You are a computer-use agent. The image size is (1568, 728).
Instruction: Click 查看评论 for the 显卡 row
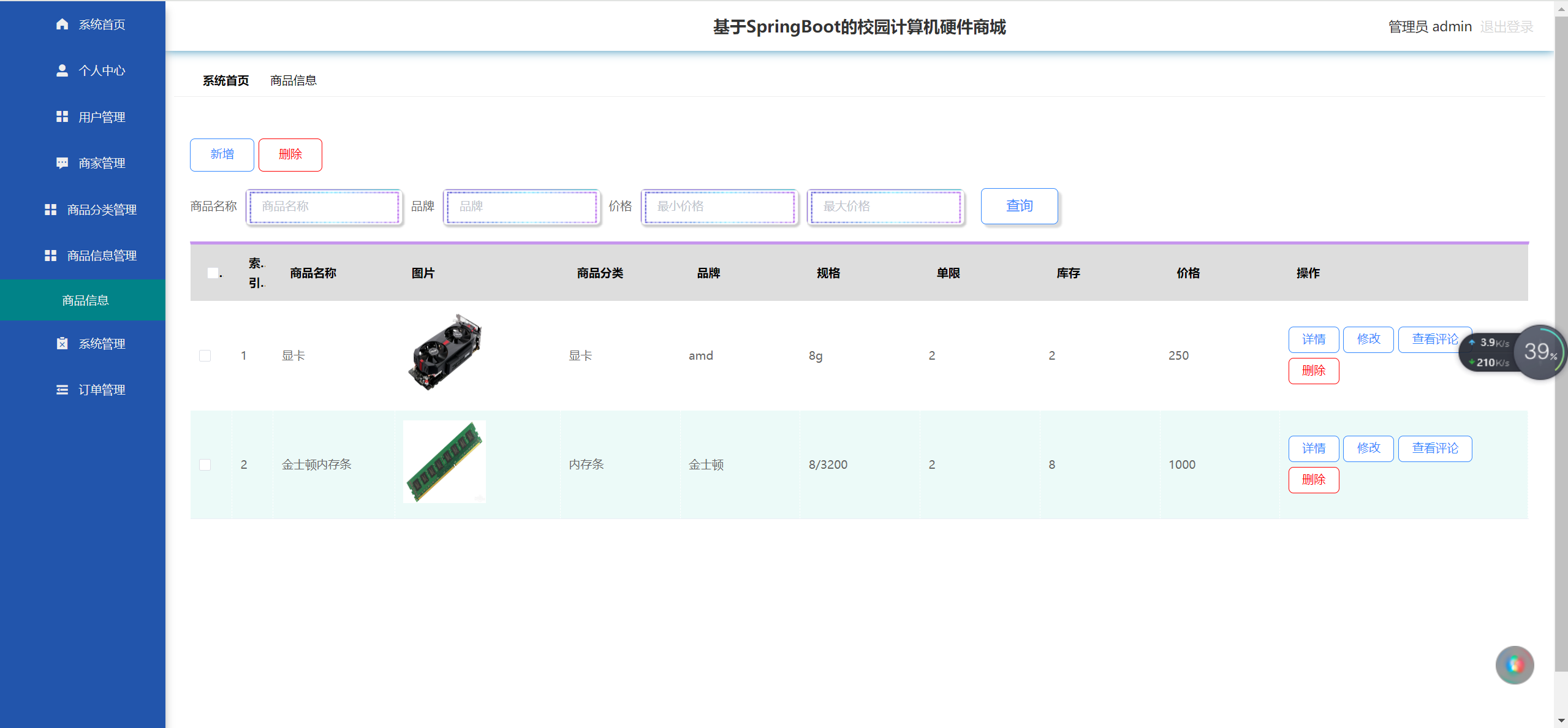coord(1434,339)
